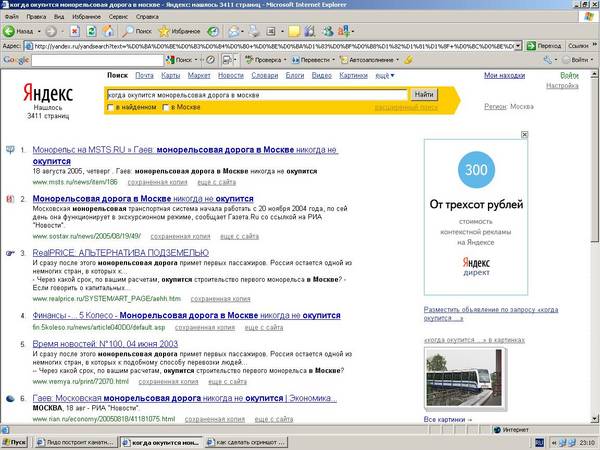Click 'Все картинки' link
The width and height of the screenshot is (600, 450).
click(448, 419)
